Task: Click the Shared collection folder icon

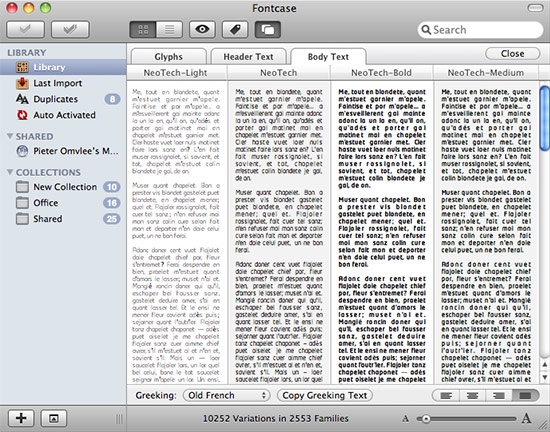Action: [x=22, y=219]
